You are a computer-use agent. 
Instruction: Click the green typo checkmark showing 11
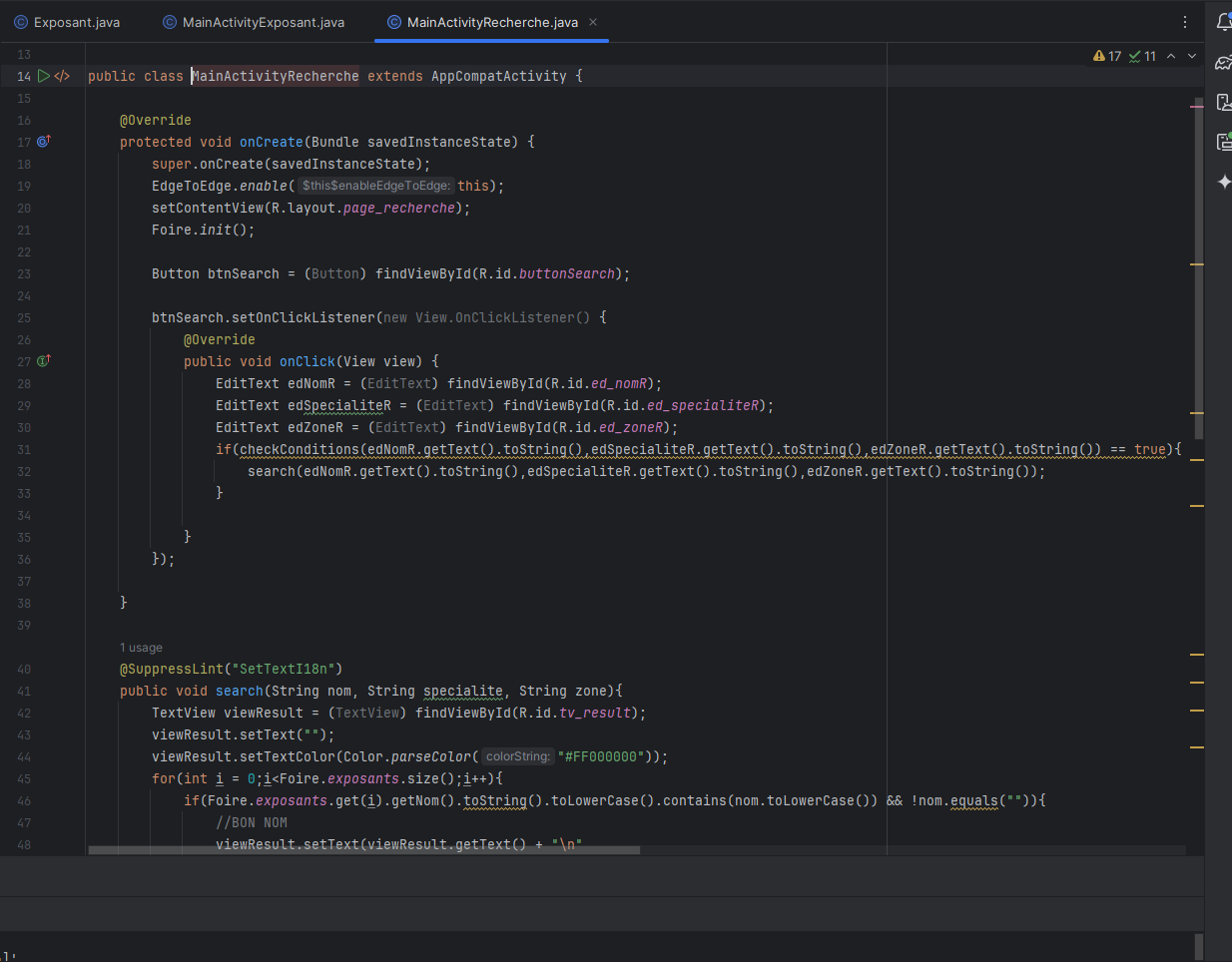pyautogui.click(x=1142, y=56)
